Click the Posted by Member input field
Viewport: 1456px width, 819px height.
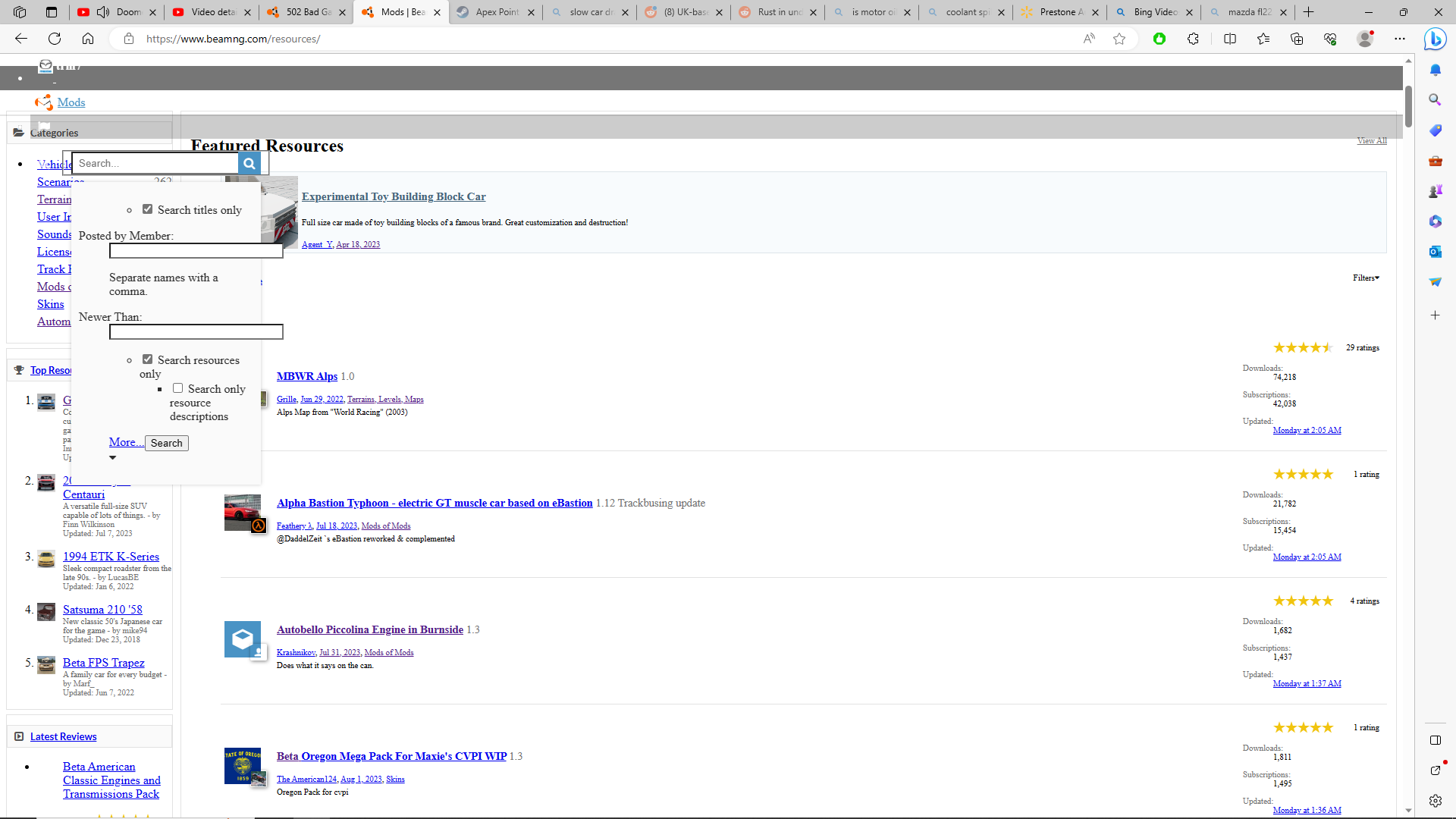(196, 251)
